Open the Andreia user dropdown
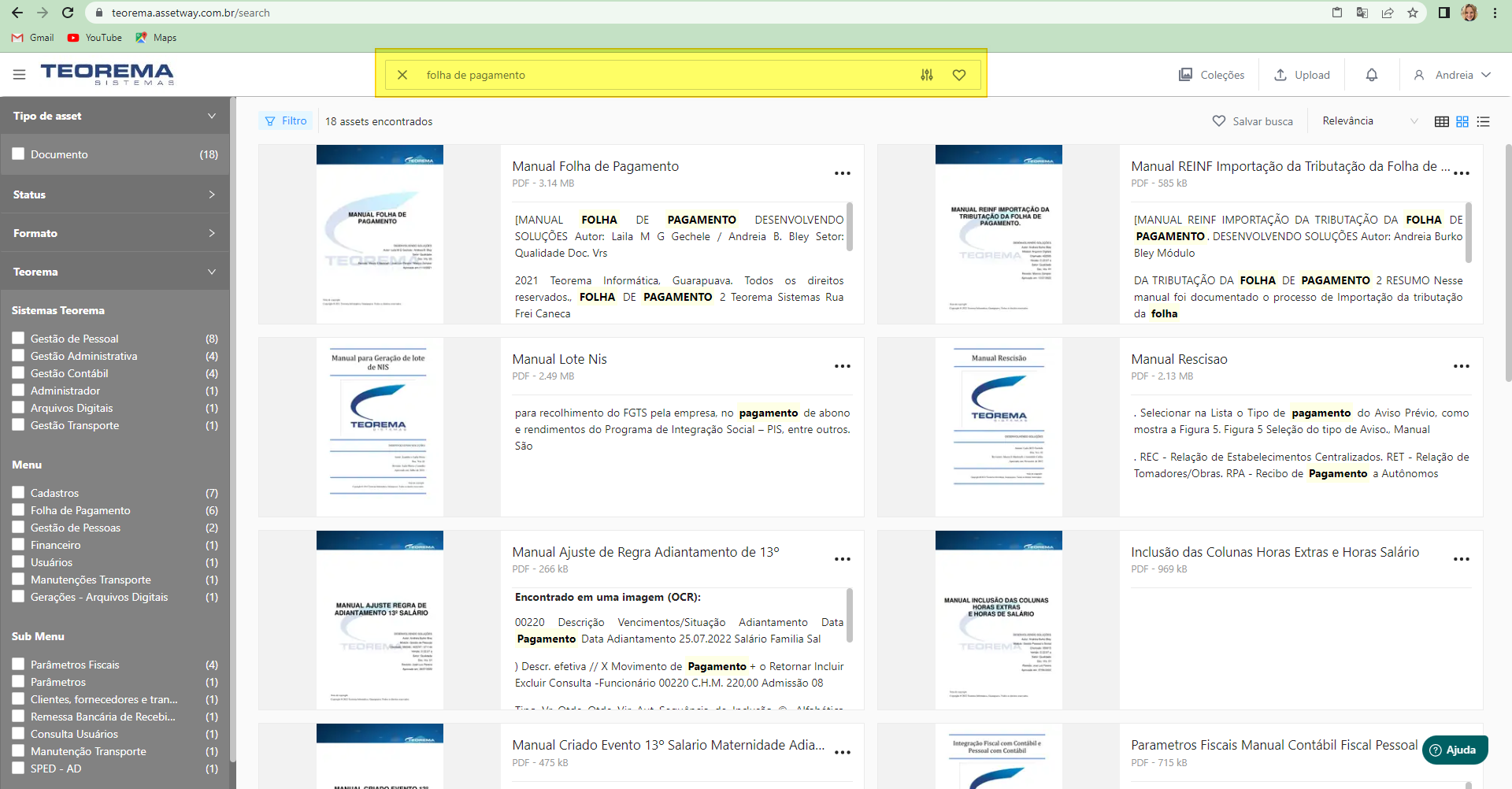1512x789 pixels. [x=1452, y=75]
